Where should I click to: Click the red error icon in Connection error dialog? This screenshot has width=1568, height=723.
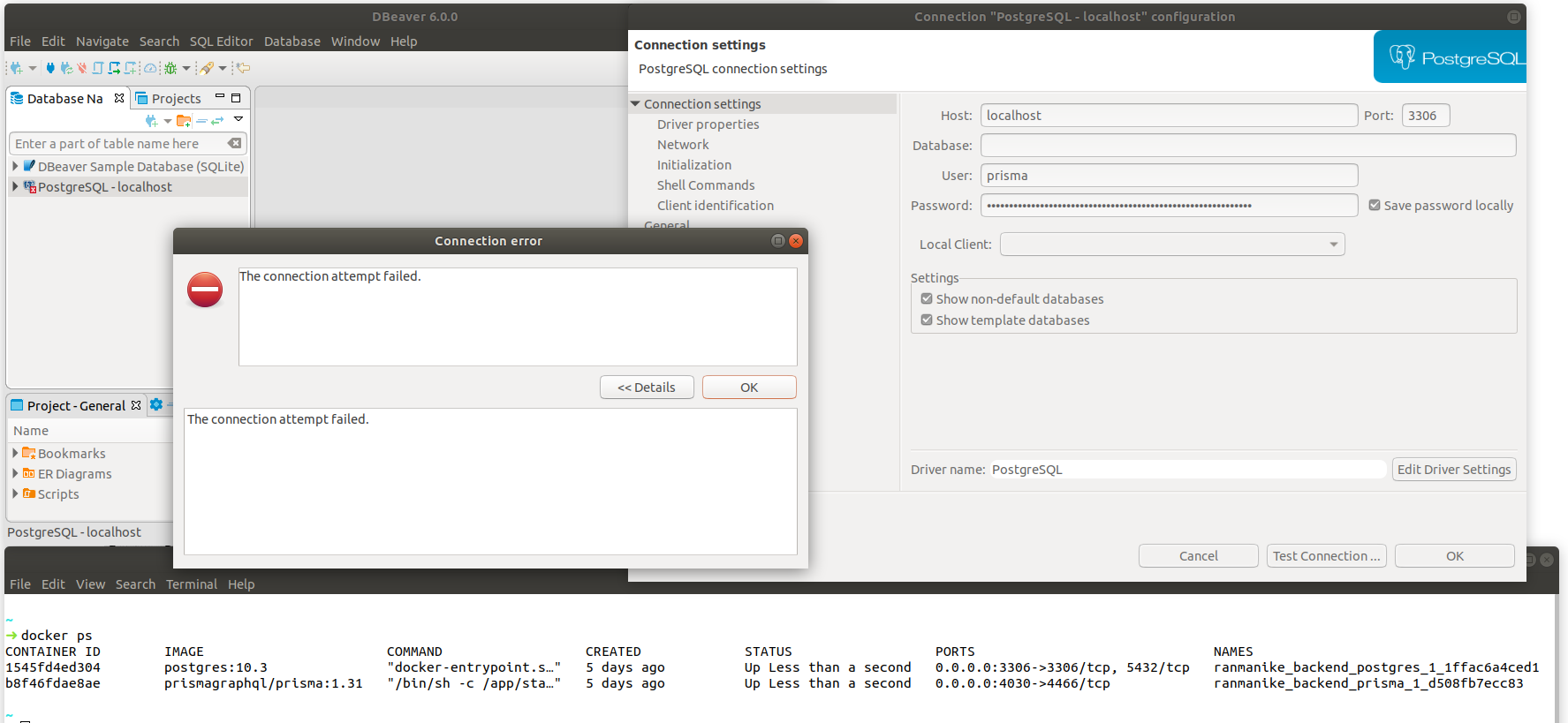pos(205,290)
